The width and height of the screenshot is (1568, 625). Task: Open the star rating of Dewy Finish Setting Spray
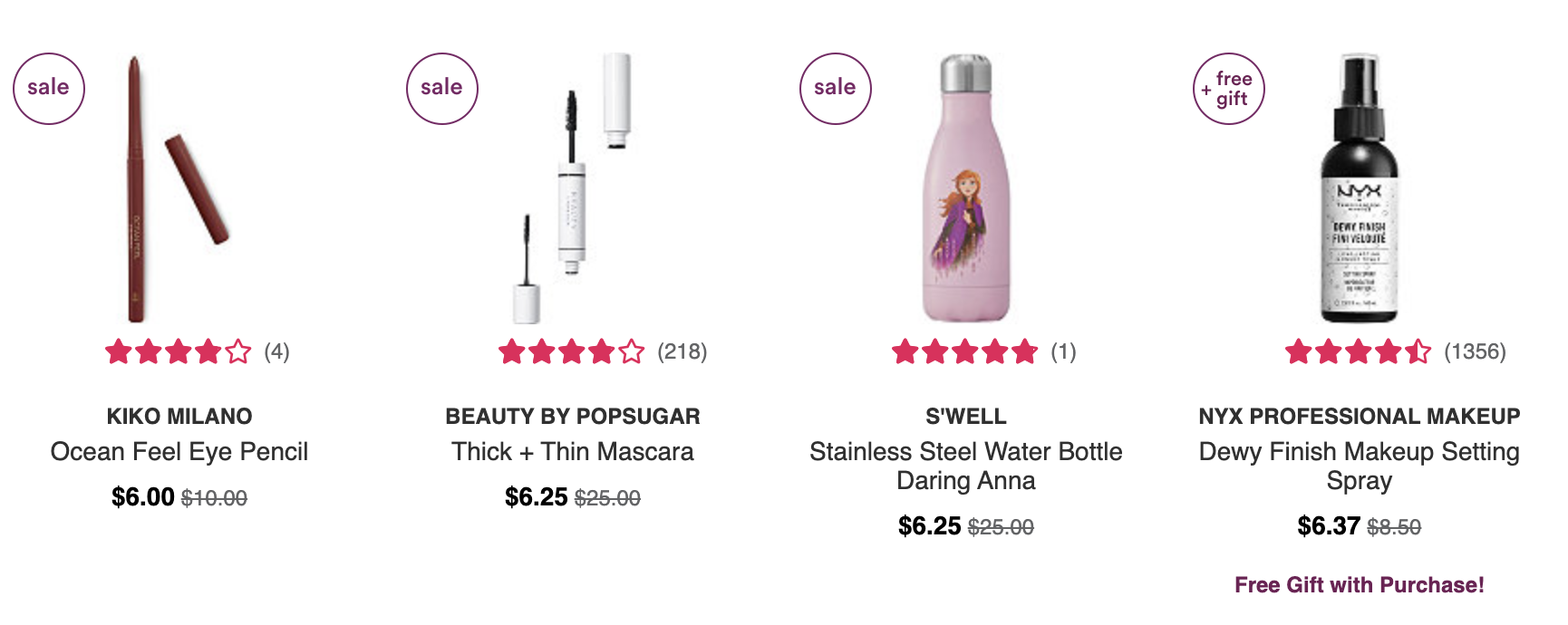[x=1359, y=351]
